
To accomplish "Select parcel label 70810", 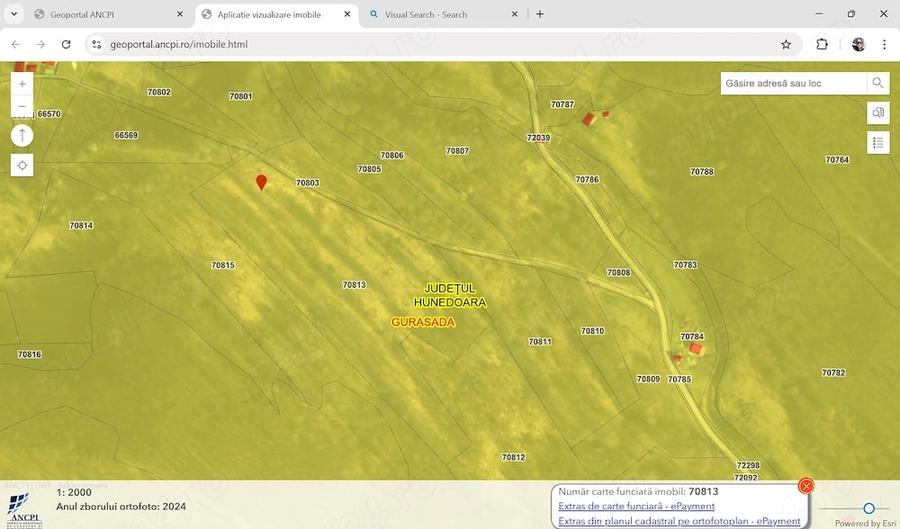I will pos(592,331).
